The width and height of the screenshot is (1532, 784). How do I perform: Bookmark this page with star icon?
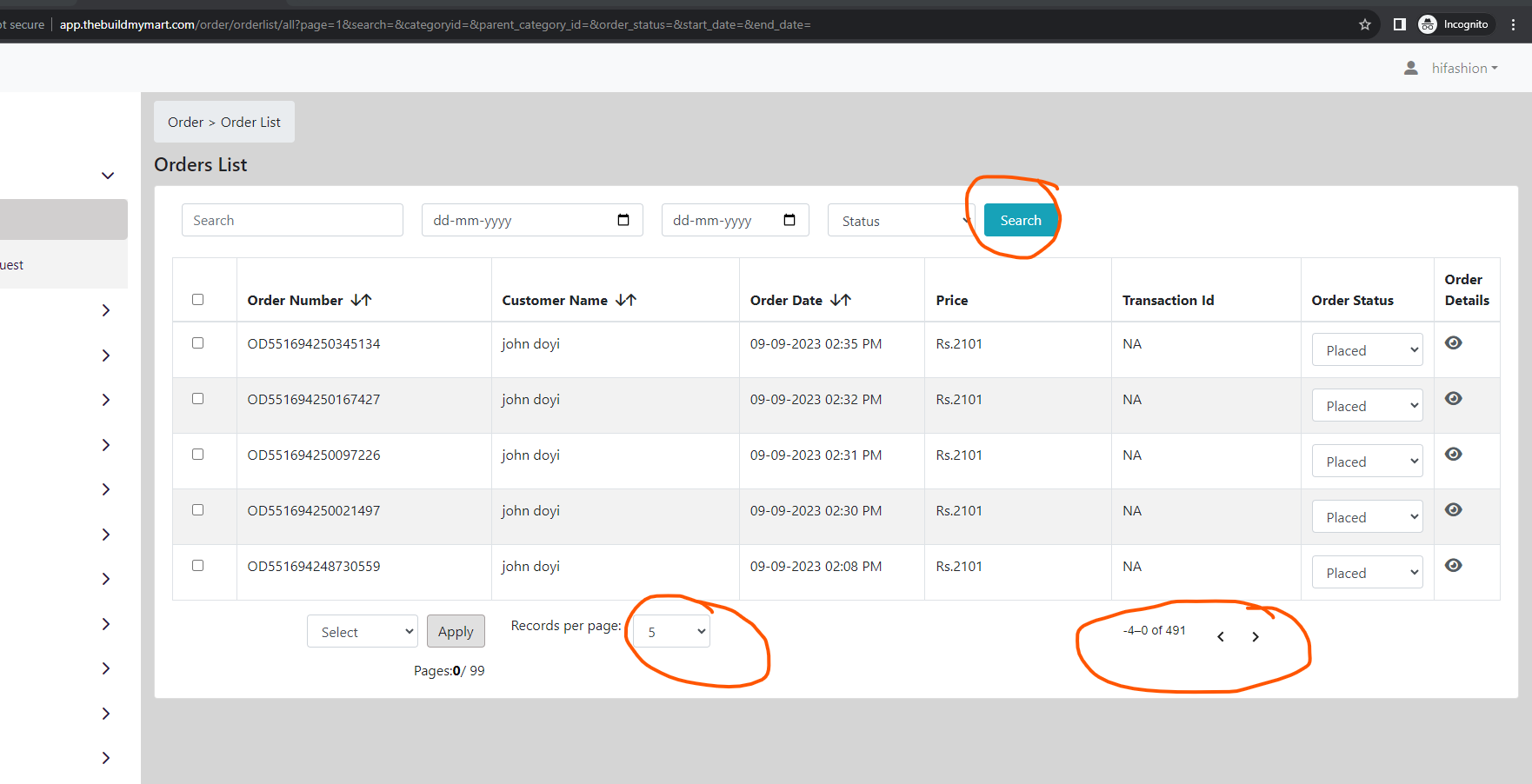click(1365, 24)
